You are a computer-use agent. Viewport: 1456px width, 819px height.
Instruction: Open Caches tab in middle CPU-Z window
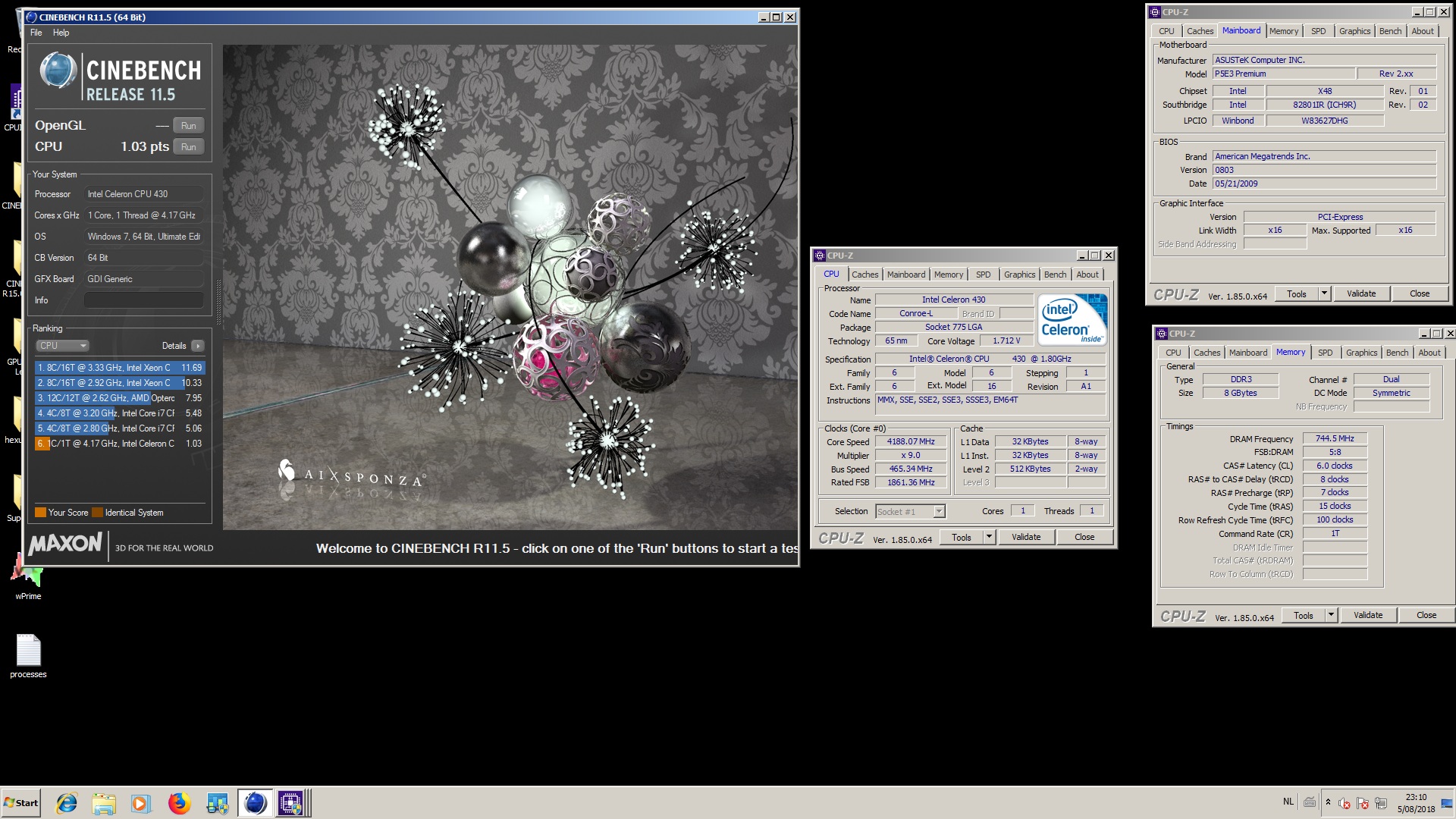click(864, 275)
